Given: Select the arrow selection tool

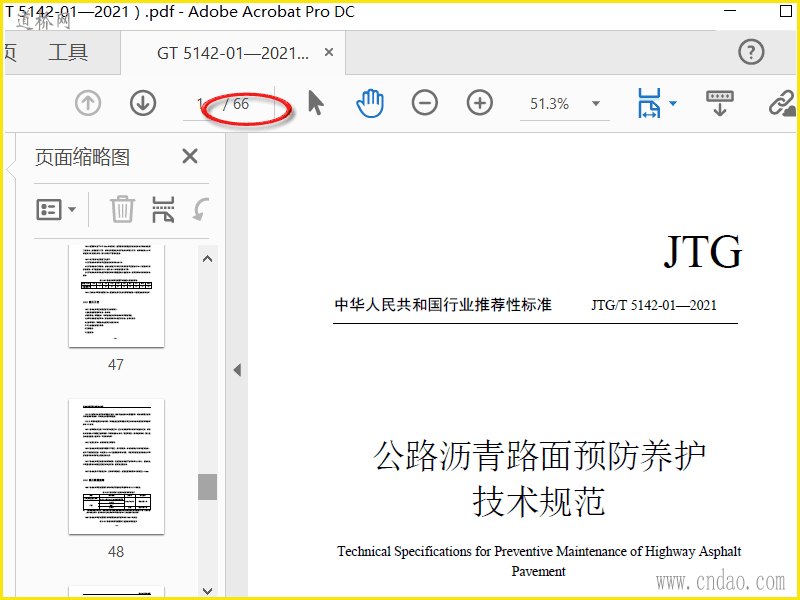Looking at the screenshot, I should click(x=316, y=103).
